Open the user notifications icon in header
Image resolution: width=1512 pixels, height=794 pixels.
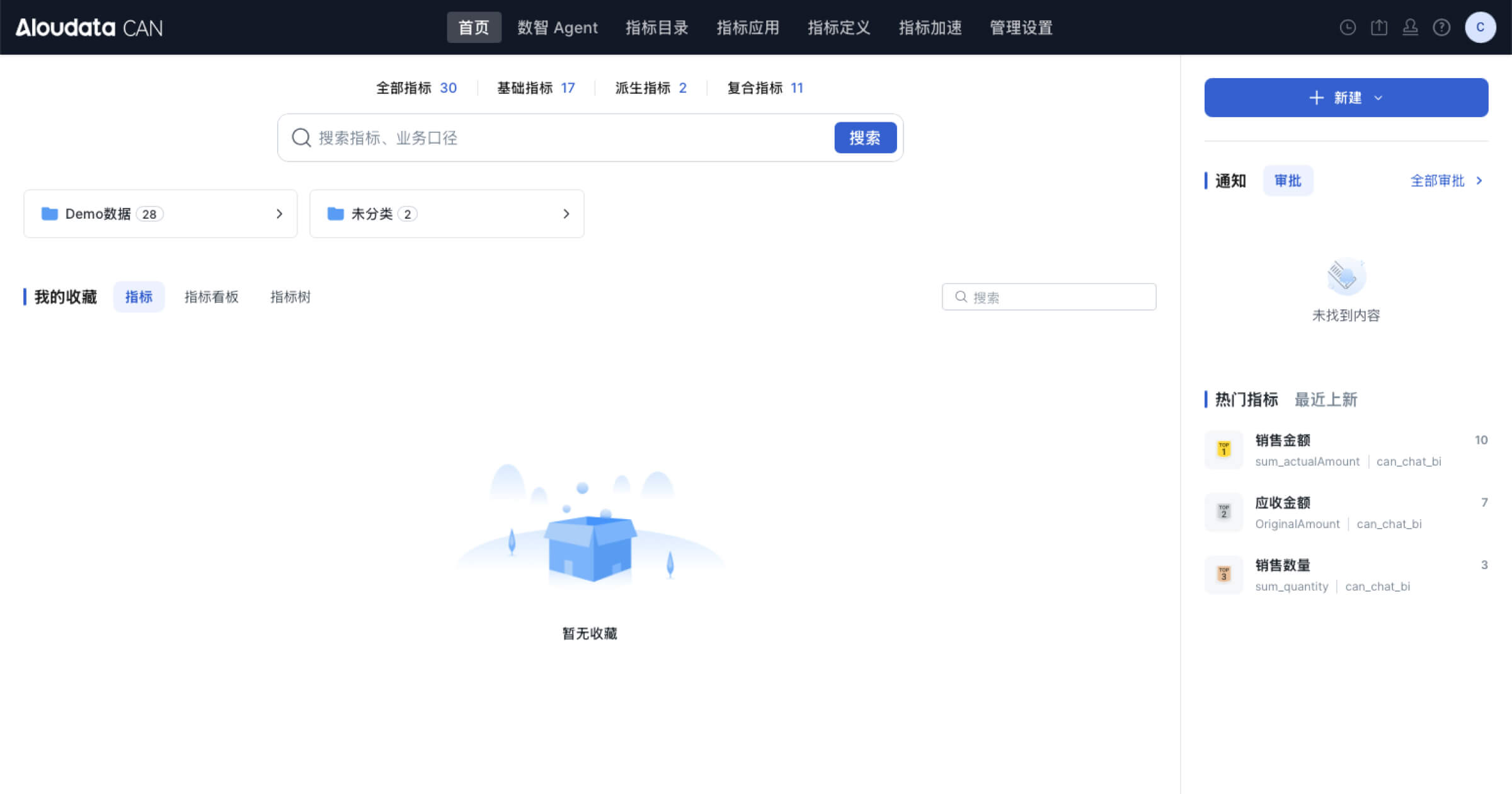(x=1411, y=27)
